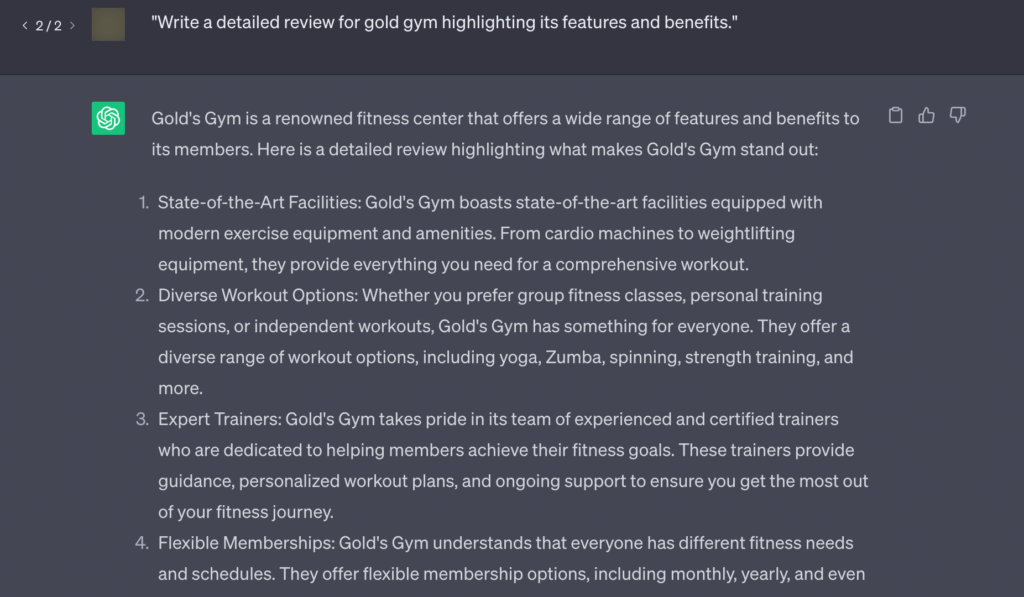This screenshot has height=597, width=1024.
Task: Click the "Diverse Workout Options" list heading
Action: 256,295
